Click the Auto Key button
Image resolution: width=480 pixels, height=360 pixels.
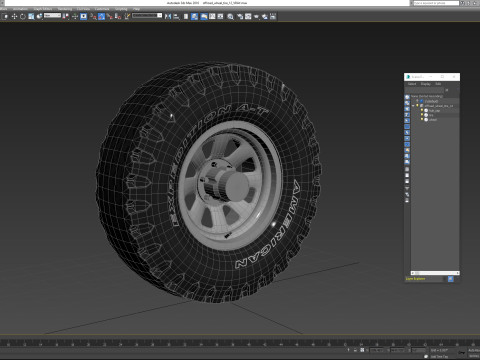[x=474, y=350]
